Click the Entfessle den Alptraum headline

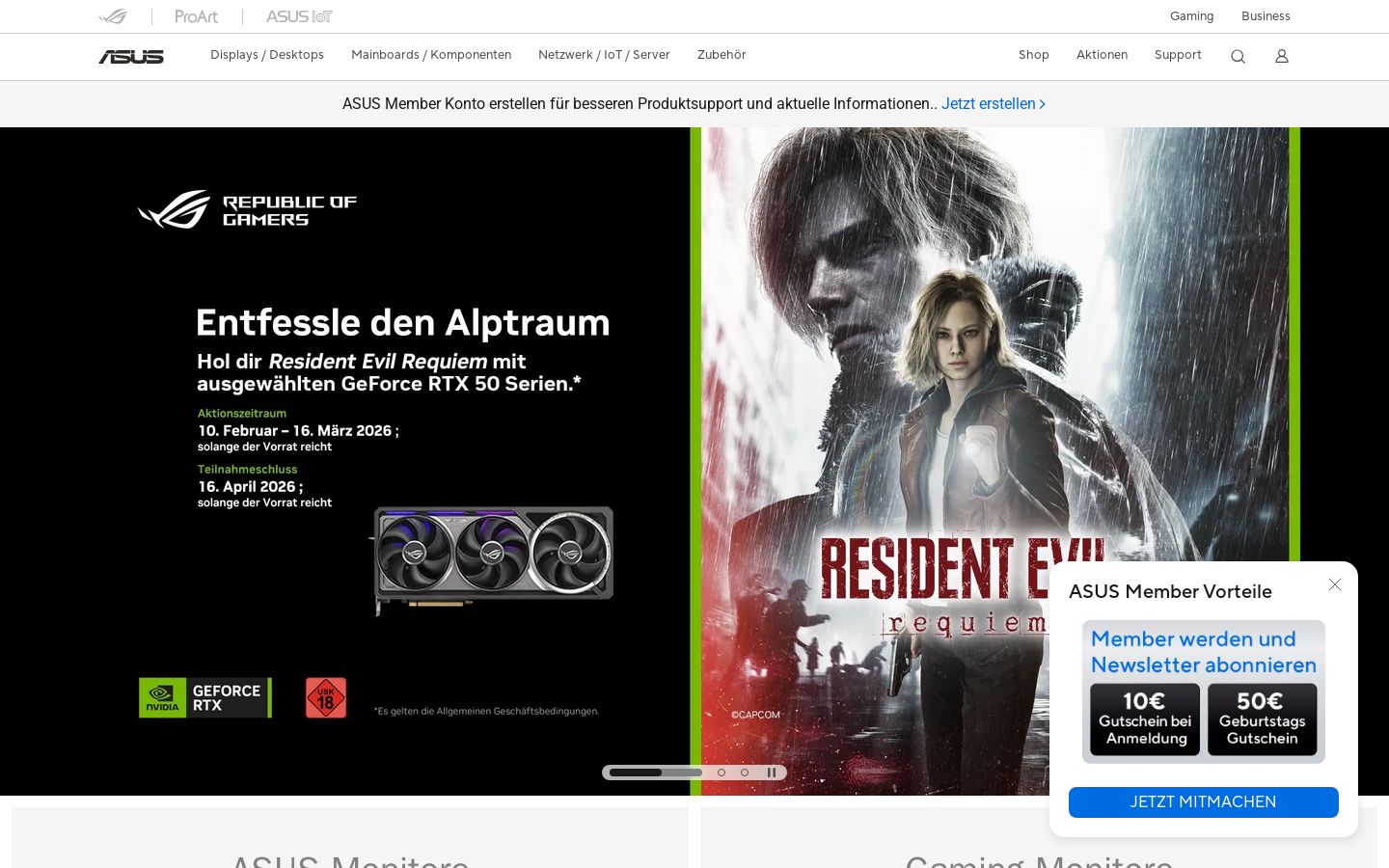pos(403,323)
